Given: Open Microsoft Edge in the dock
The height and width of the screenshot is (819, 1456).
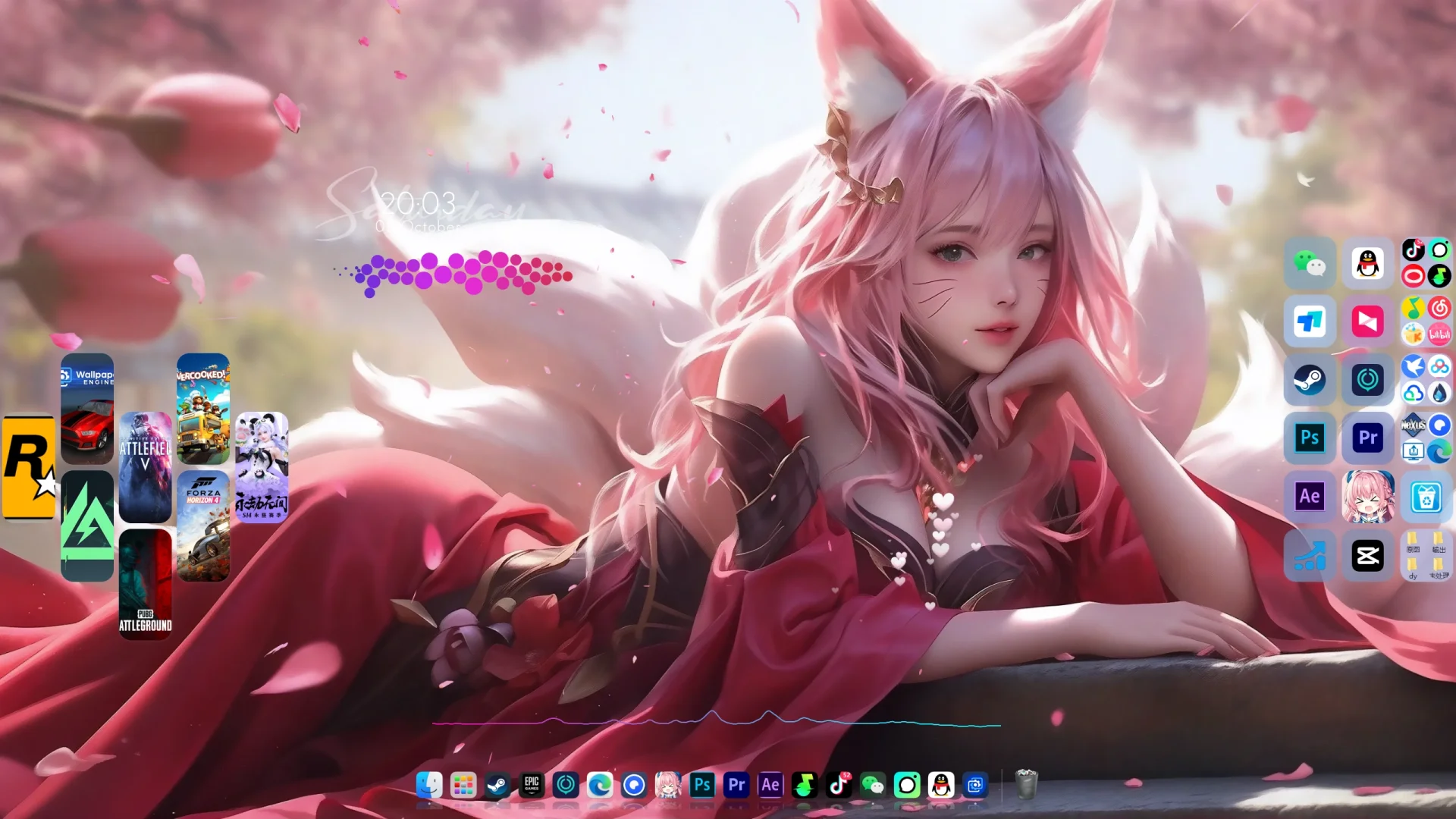Looking at the screenshot, I should 600,785.
